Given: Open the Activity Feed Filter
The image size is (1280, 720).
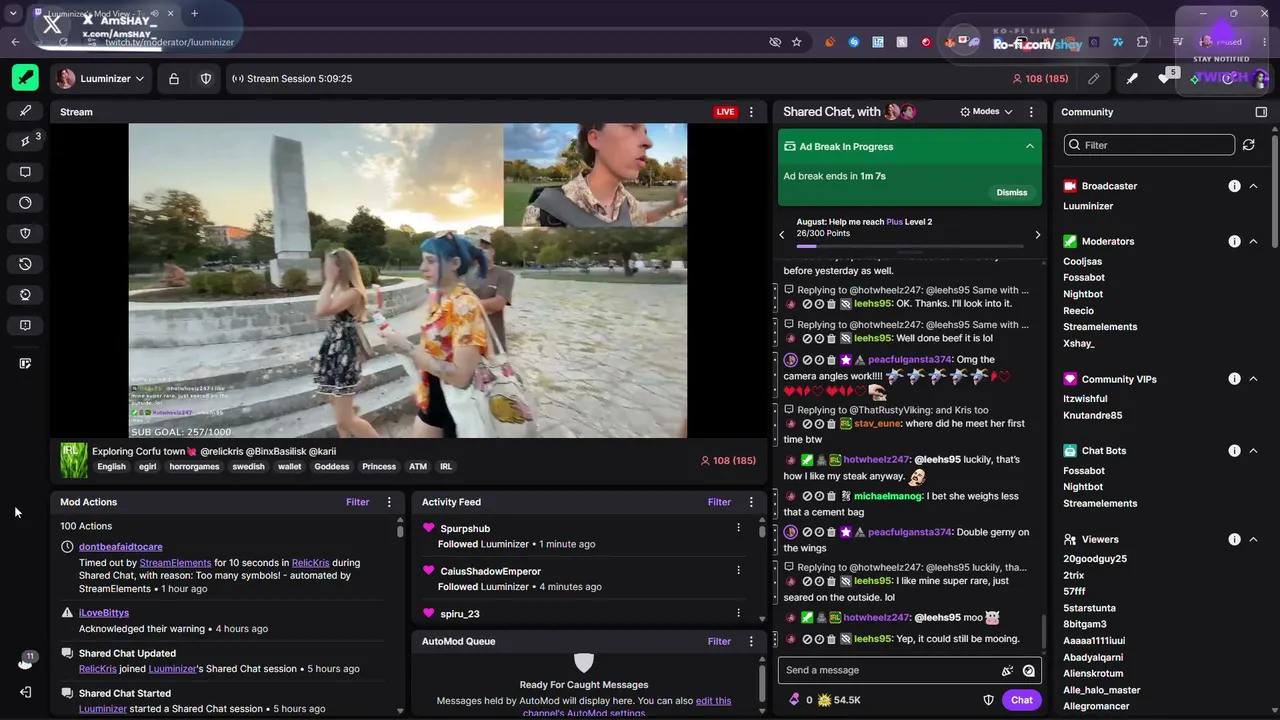Looking at the screenshot, I should pyautogui.click(x=719, y=502).
